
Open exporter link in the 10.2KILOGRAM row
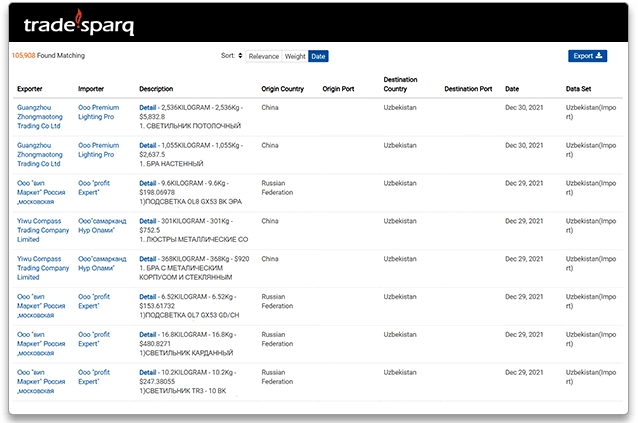pos(41,382)
